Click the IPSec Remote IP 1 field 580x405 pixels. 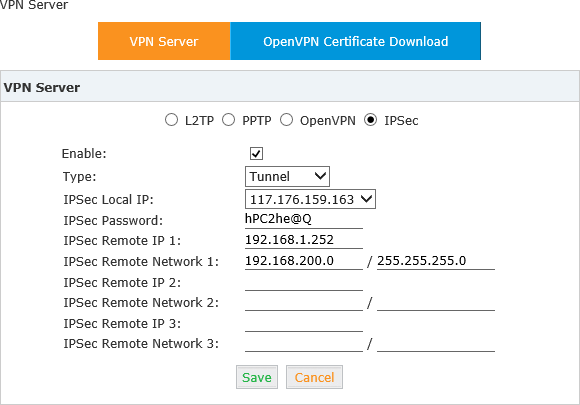pyautogui.click(x=304, y=240)
